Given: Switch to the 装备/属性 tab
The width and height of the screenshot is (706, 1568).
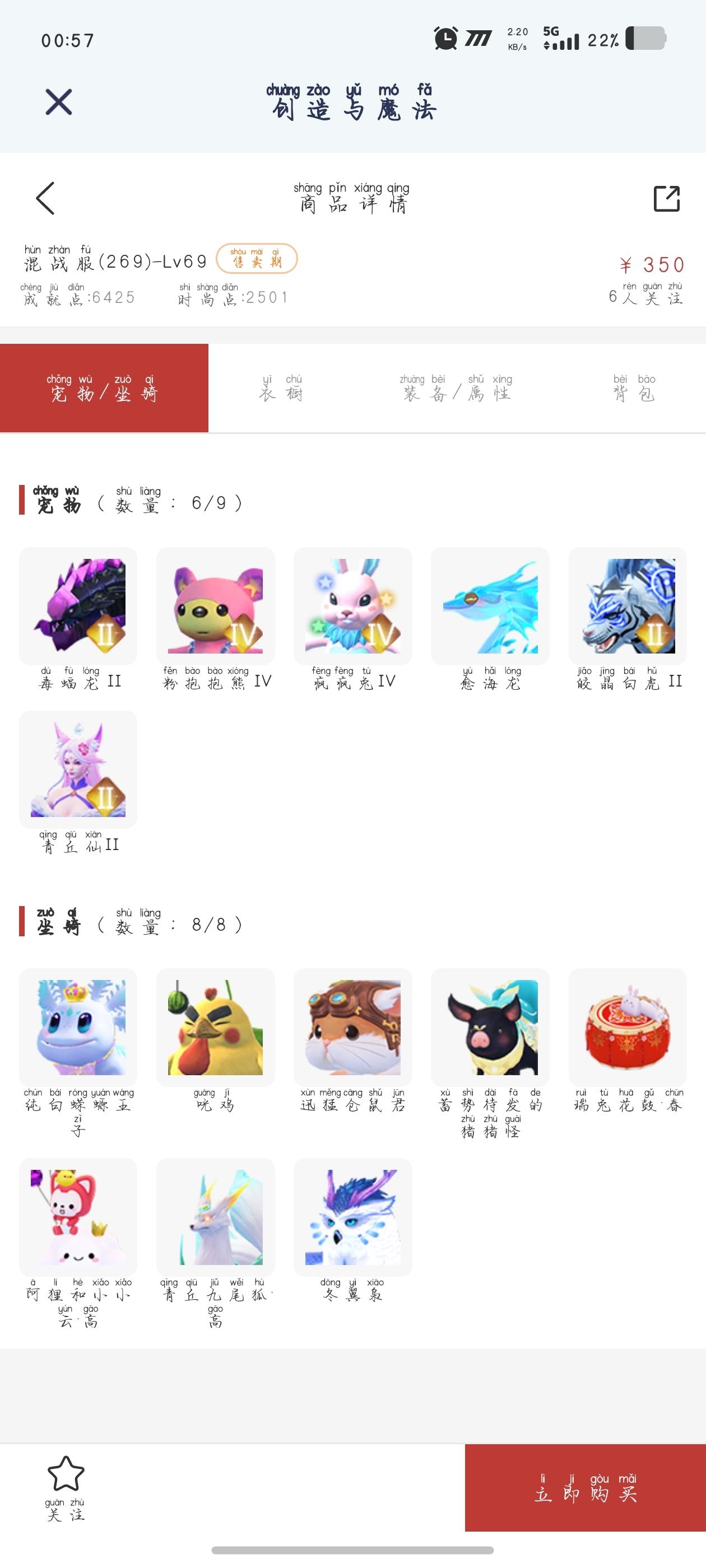Looking at the screenshot, I should tap(456, 388).
